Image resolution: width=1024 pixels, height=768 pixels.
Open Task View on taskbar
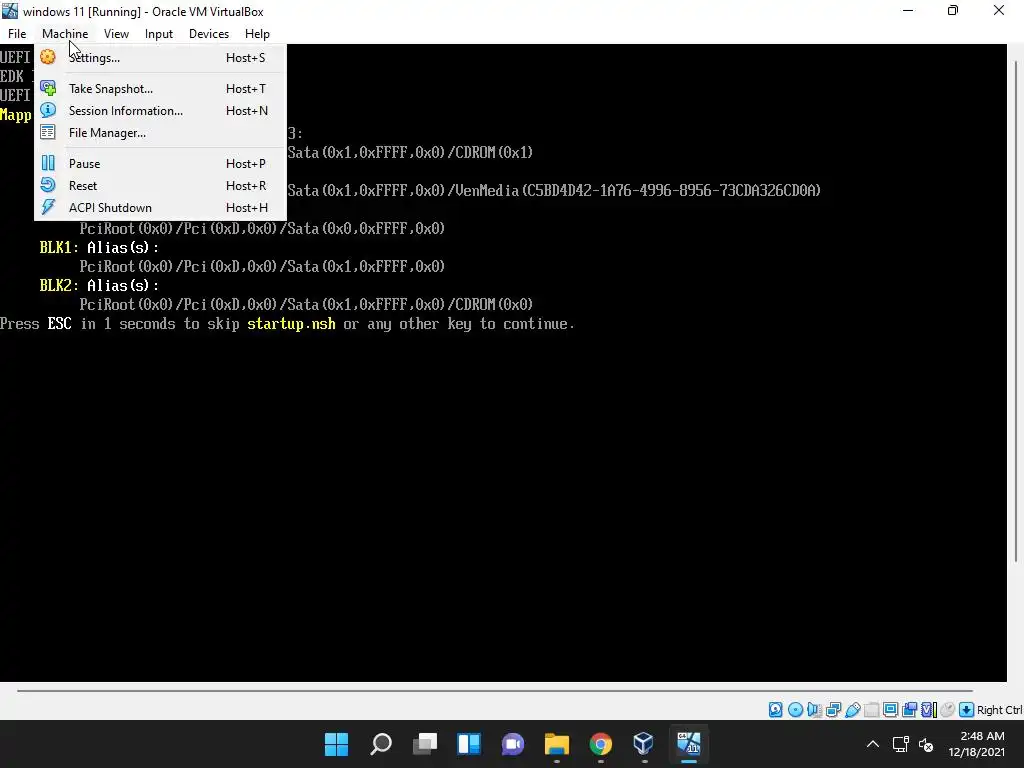point(424,744)
